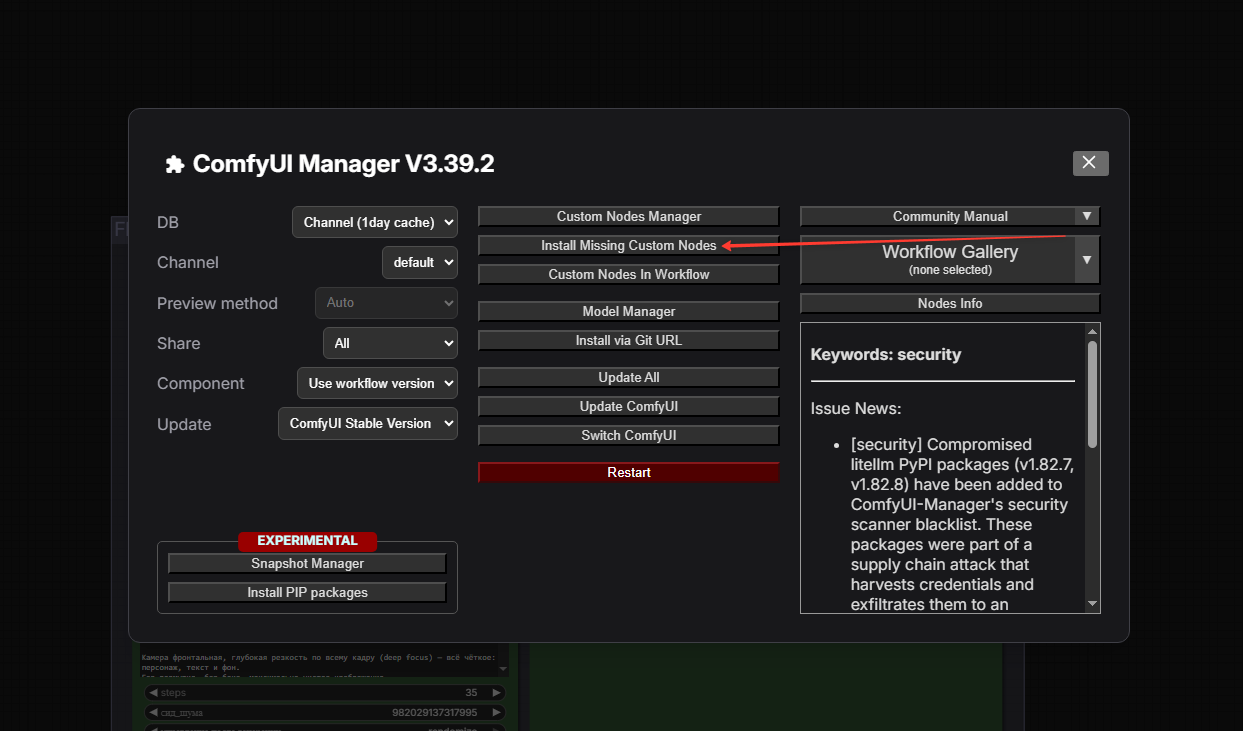Expand the Community Manual dropdown arrow
This screenshot has height=731, width=1243.
pos(1086,216)
